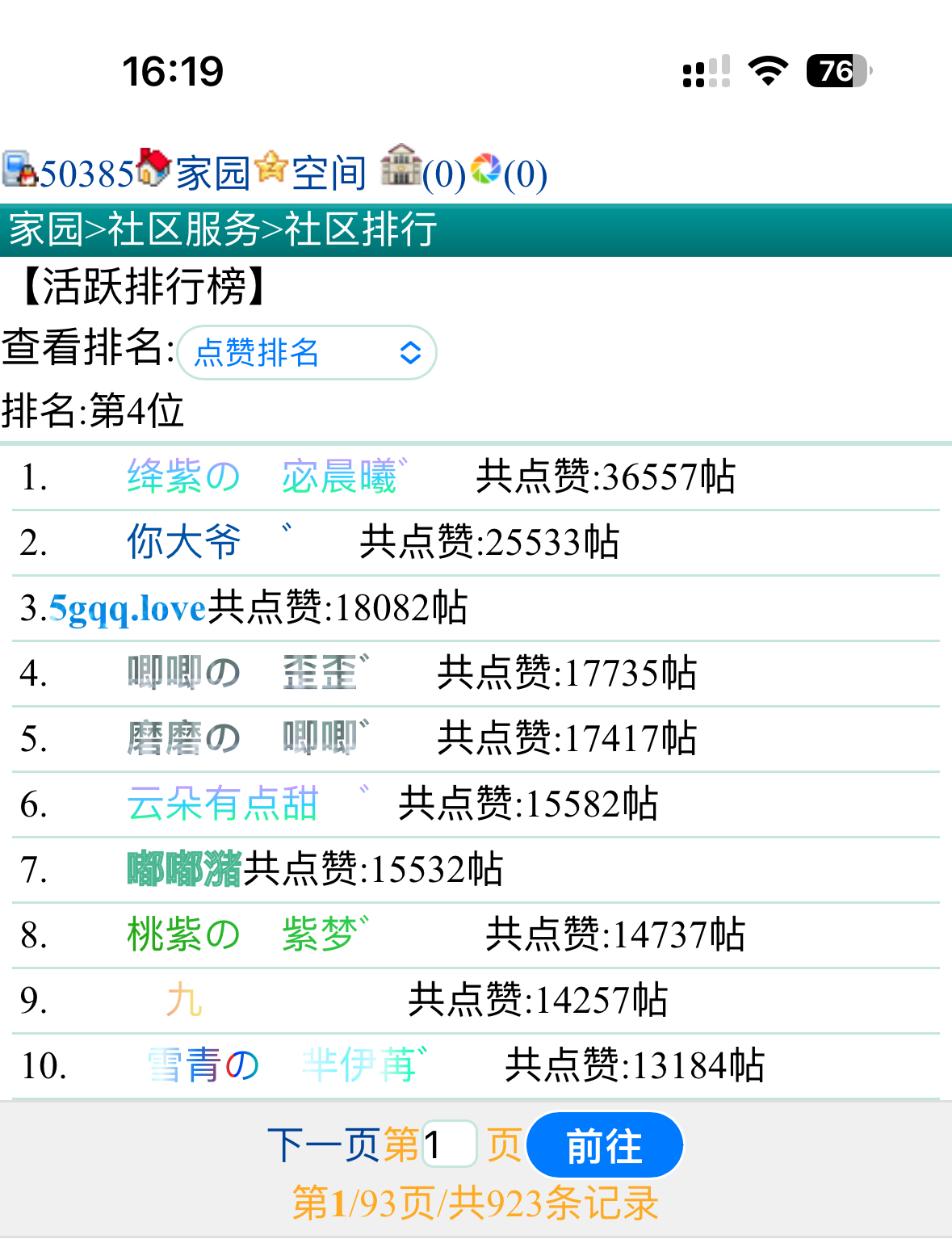This screenshot has height=1243, width=952.
Task: Open profile of rank 2 user 你大爷
Action: point(210,542)
